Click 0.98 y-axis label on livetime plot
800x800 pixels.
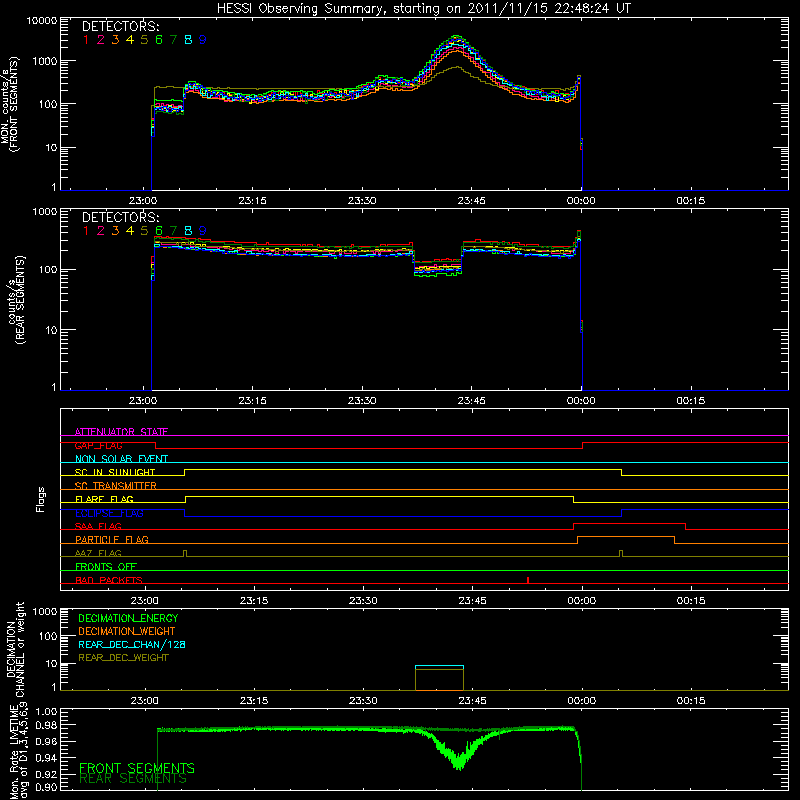(46, 725)
